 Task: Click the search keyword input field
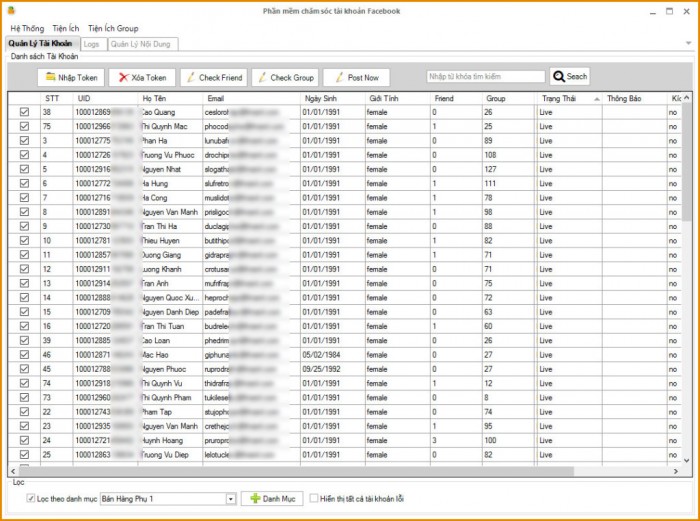(x=486, y=77)
